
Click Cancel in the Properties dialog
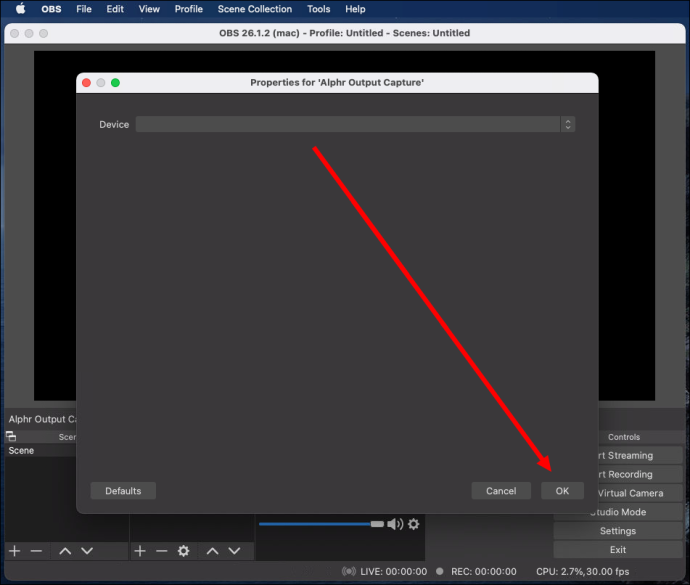click(x=501, y=491)
